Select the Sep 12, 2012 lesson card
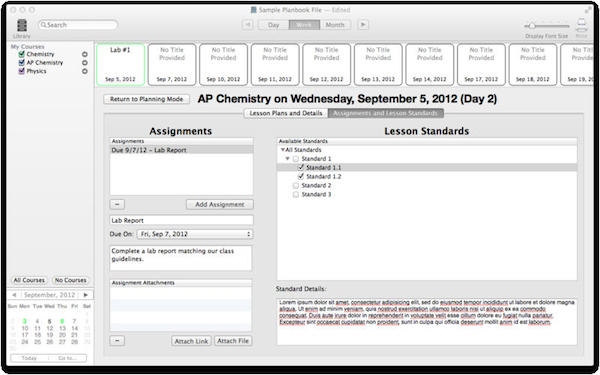Viewport: 600px width, 375px height. [326, 64]
